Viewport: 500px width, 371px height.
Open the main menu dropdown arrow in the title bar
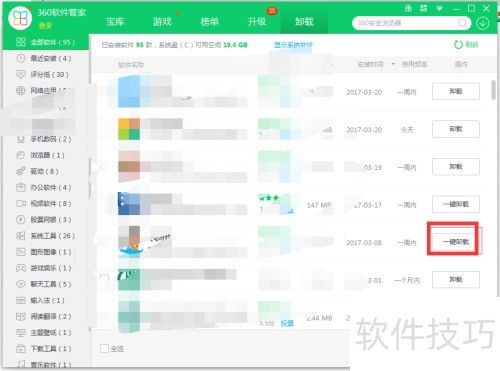[439, 9]
